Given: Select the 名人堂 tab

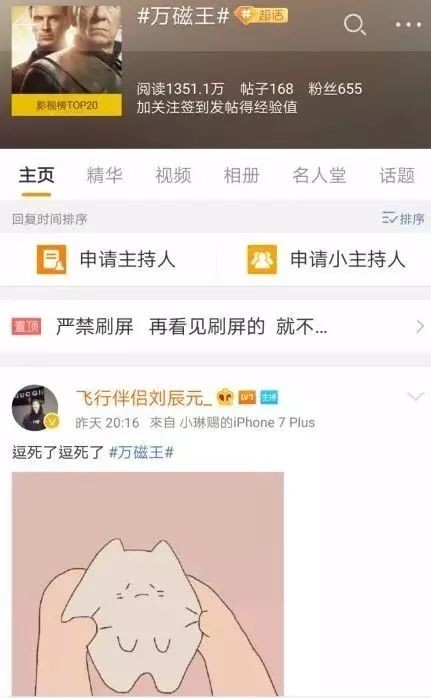Looking at the screenshot, I should coord(319,175).
